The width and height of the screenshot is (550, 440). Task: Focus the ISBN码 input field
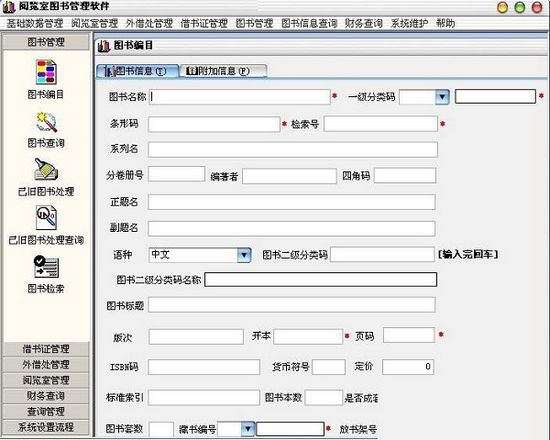tap(204, 367)
